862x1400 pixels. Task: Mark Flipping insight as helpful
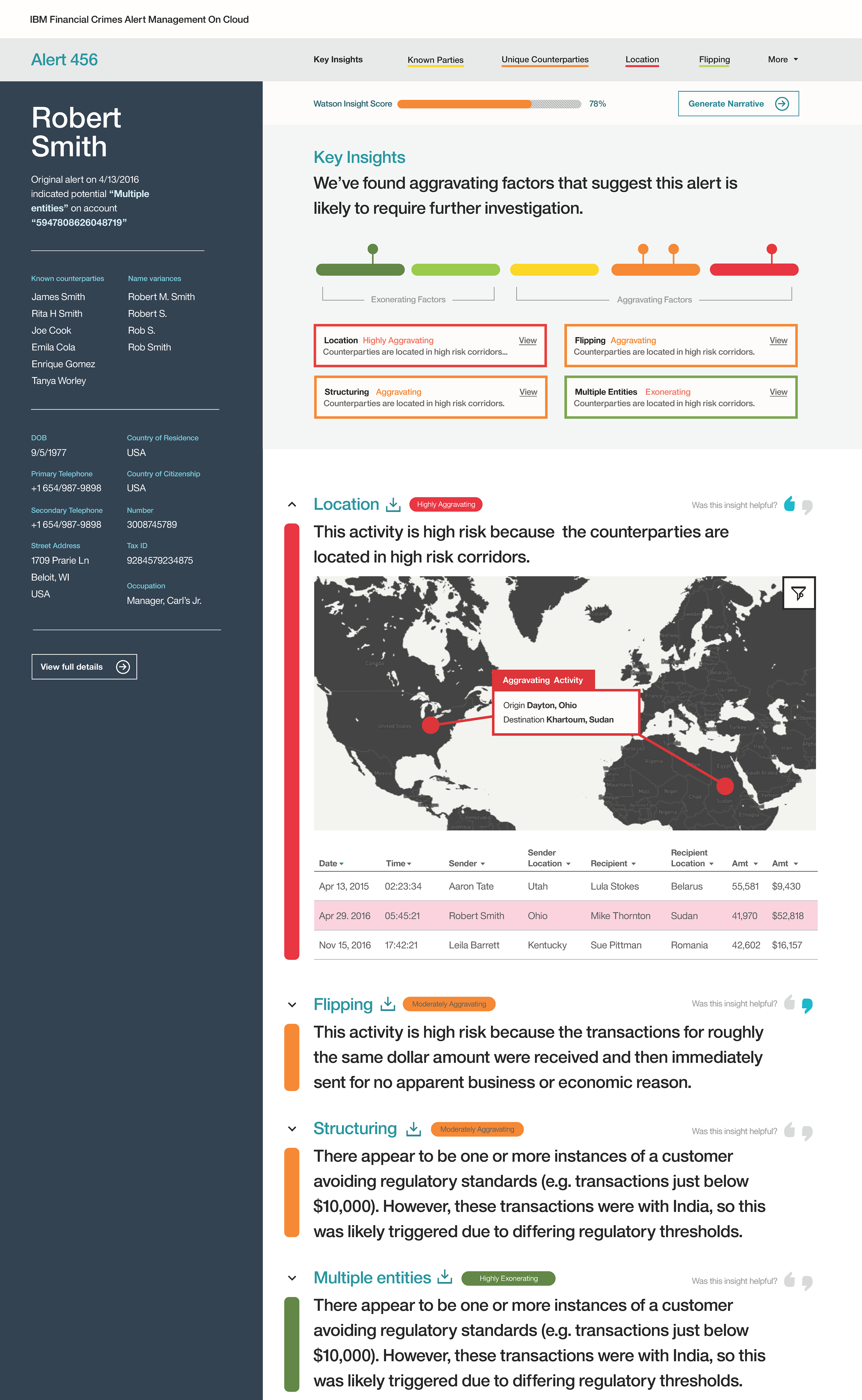click(789, 1002)
